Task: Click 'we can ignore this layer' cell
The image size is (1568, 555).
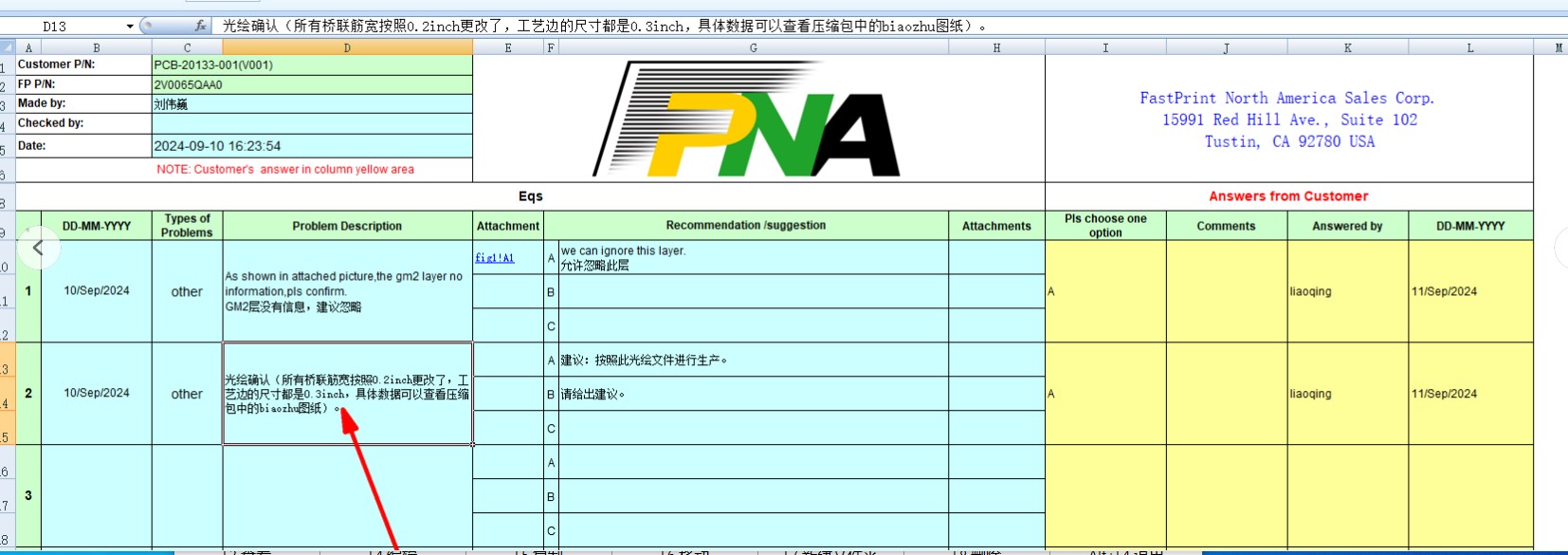Action: pyautogui.click(x=754, y=257)
